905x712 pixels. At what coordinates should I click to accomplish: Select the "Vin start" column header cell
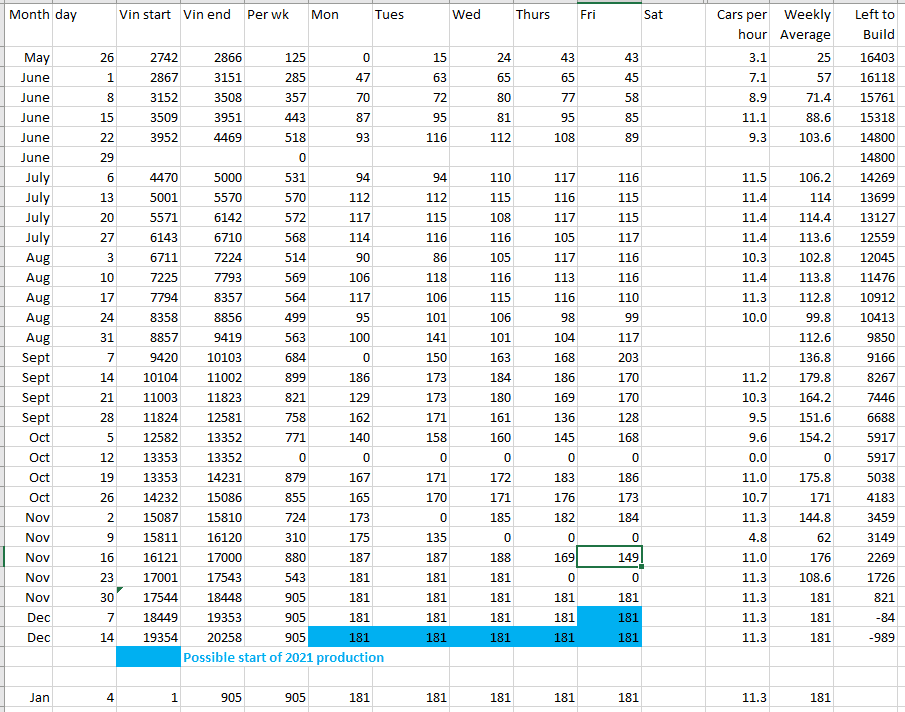coord(146,15)
